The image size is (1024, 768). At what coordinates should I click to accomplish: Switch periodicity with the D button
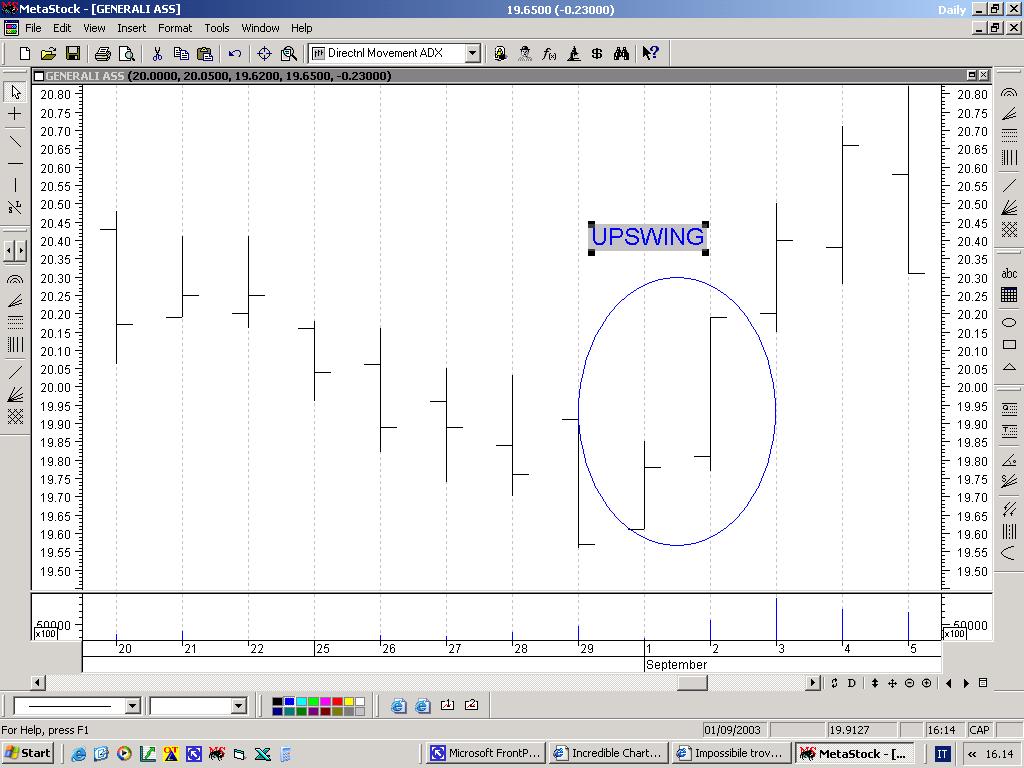pyautogui.click(x=852, y=683)
